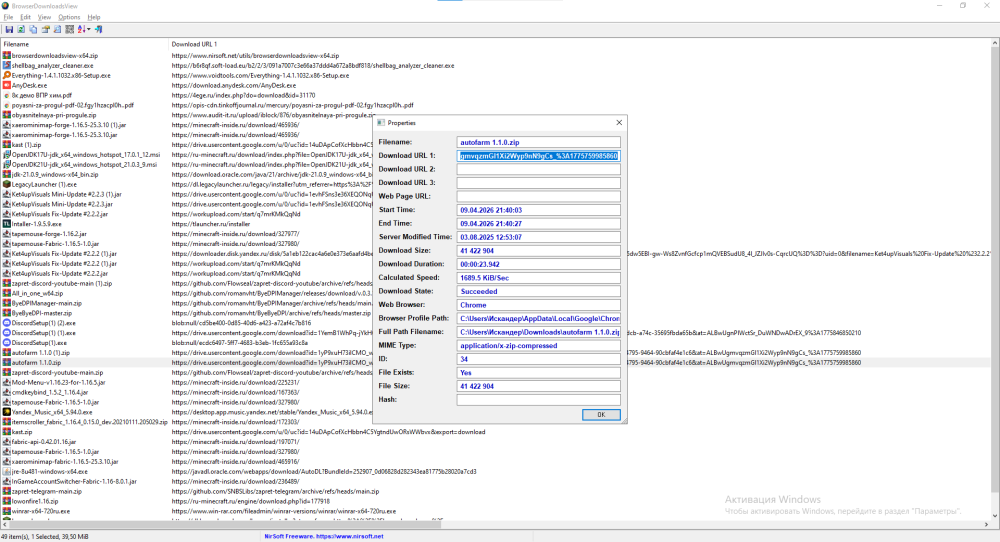Click OK in the Properties dialog
This screenshot has width=1000, height=542.
pos(601,414)
